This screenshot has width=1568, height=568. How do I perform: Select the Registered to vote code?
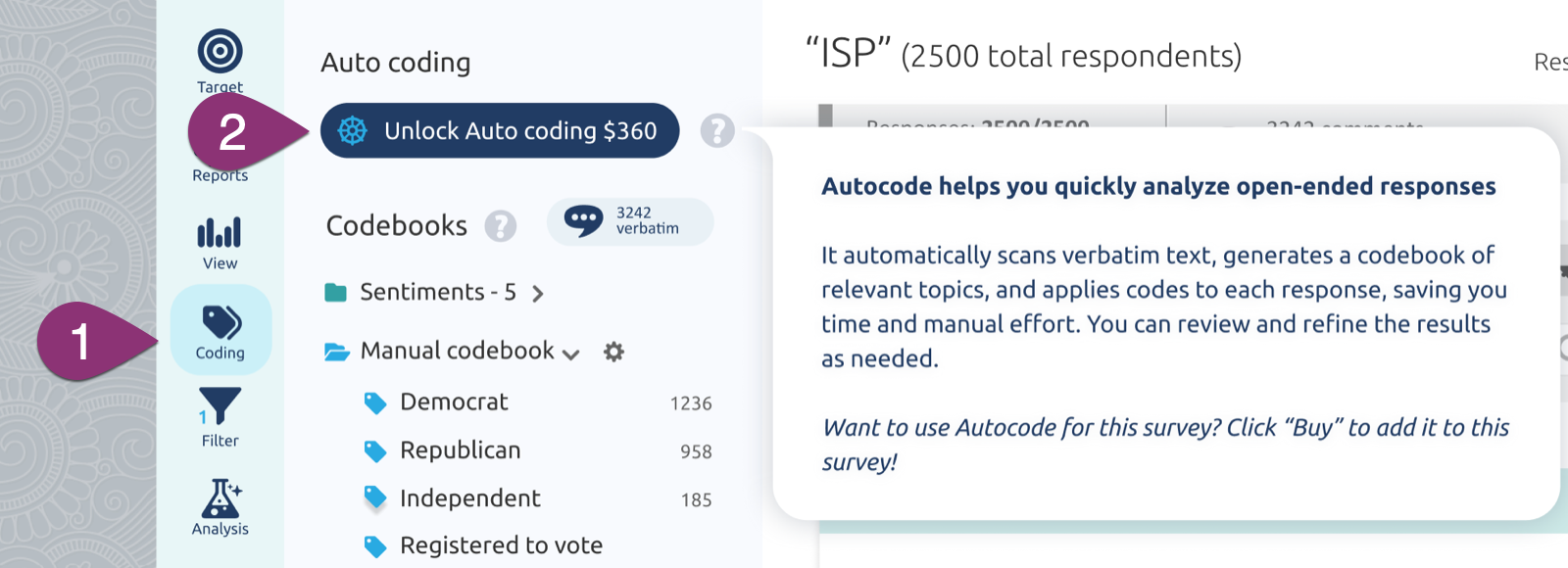click(x=501, y=545)
